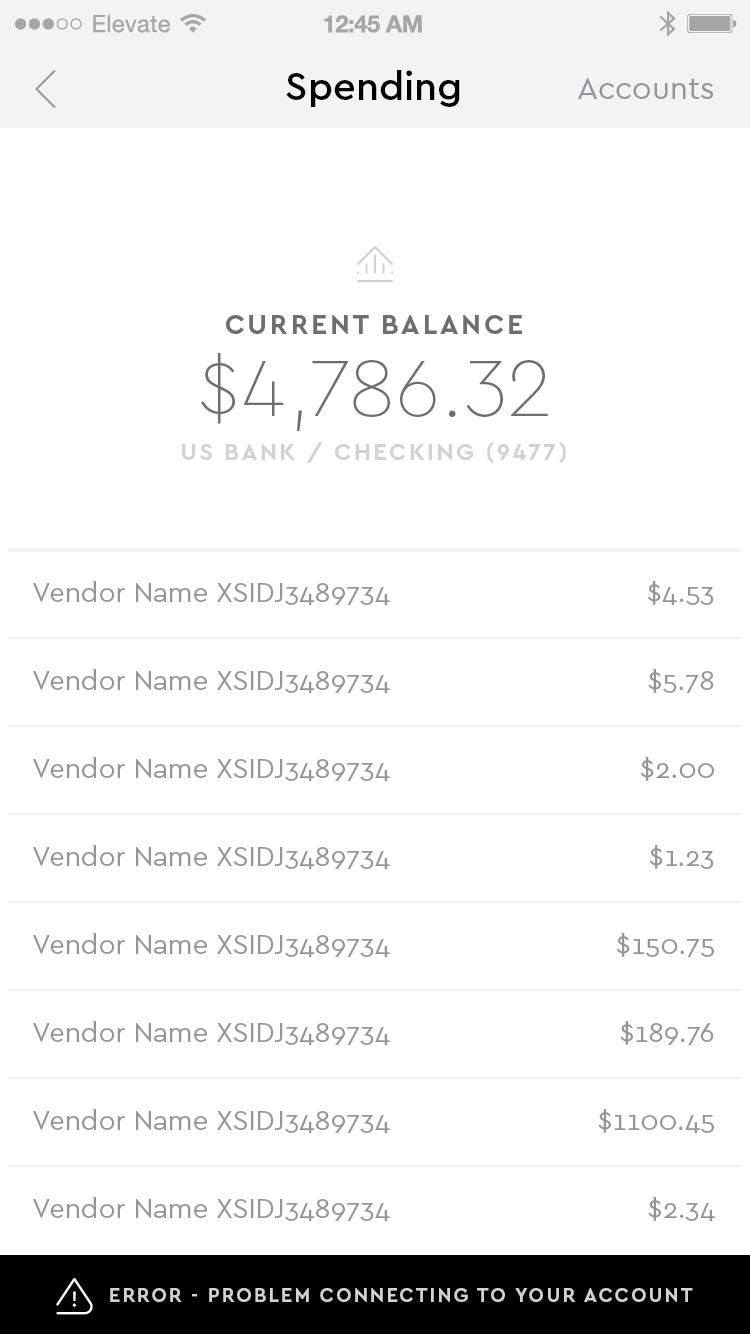Tap the Wi-Fi signal icon
The height and width of the screenshot is (1334, 750).
tap(194, 24)
